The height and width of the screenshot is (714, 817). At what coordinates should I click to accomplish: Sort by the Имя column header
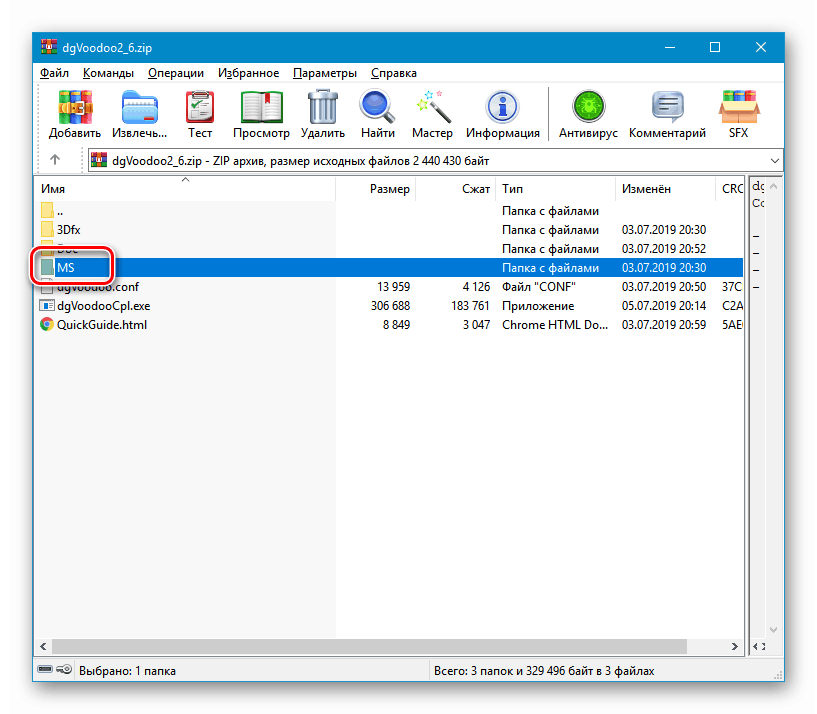click(x=187, y=189)
